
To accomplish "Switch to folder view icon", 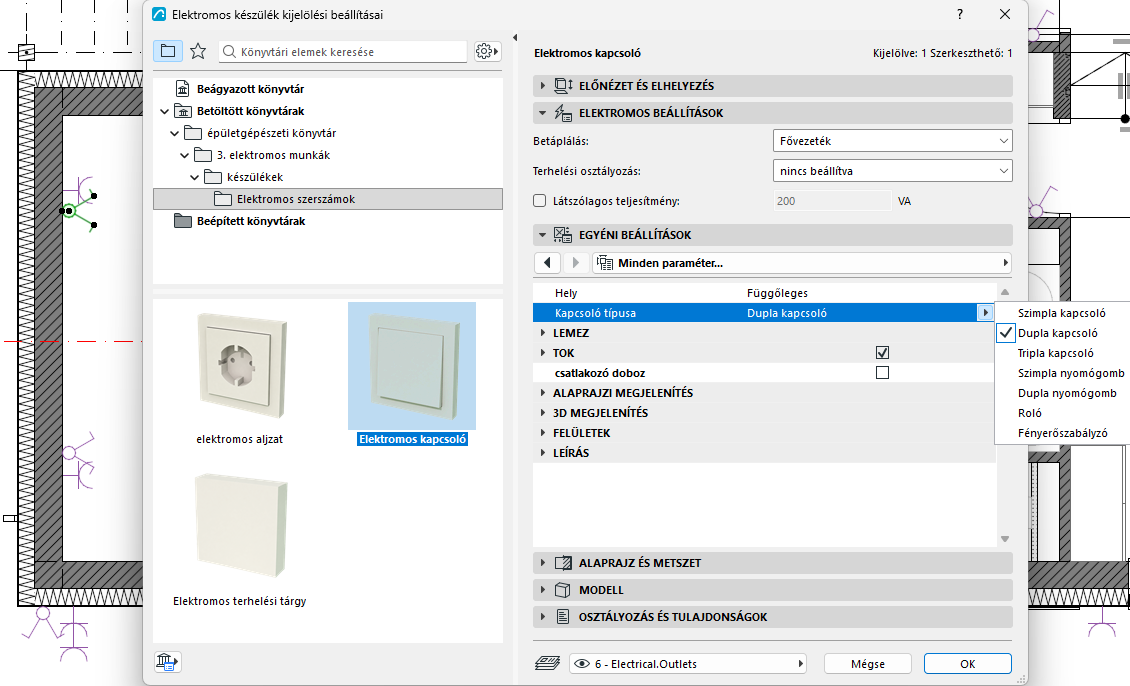I will (x=168, y=51).
